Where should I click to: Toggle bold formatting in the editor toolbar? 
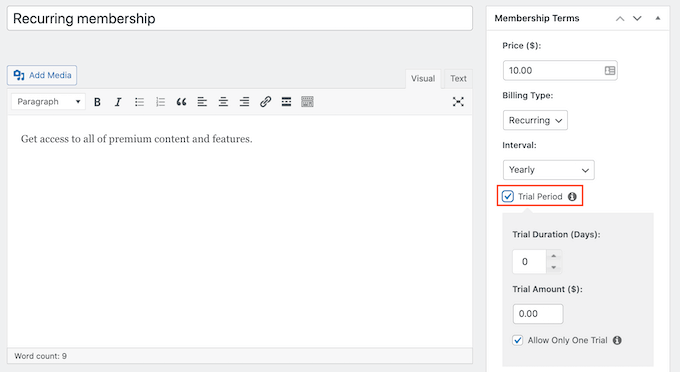(x=97, y=102)
